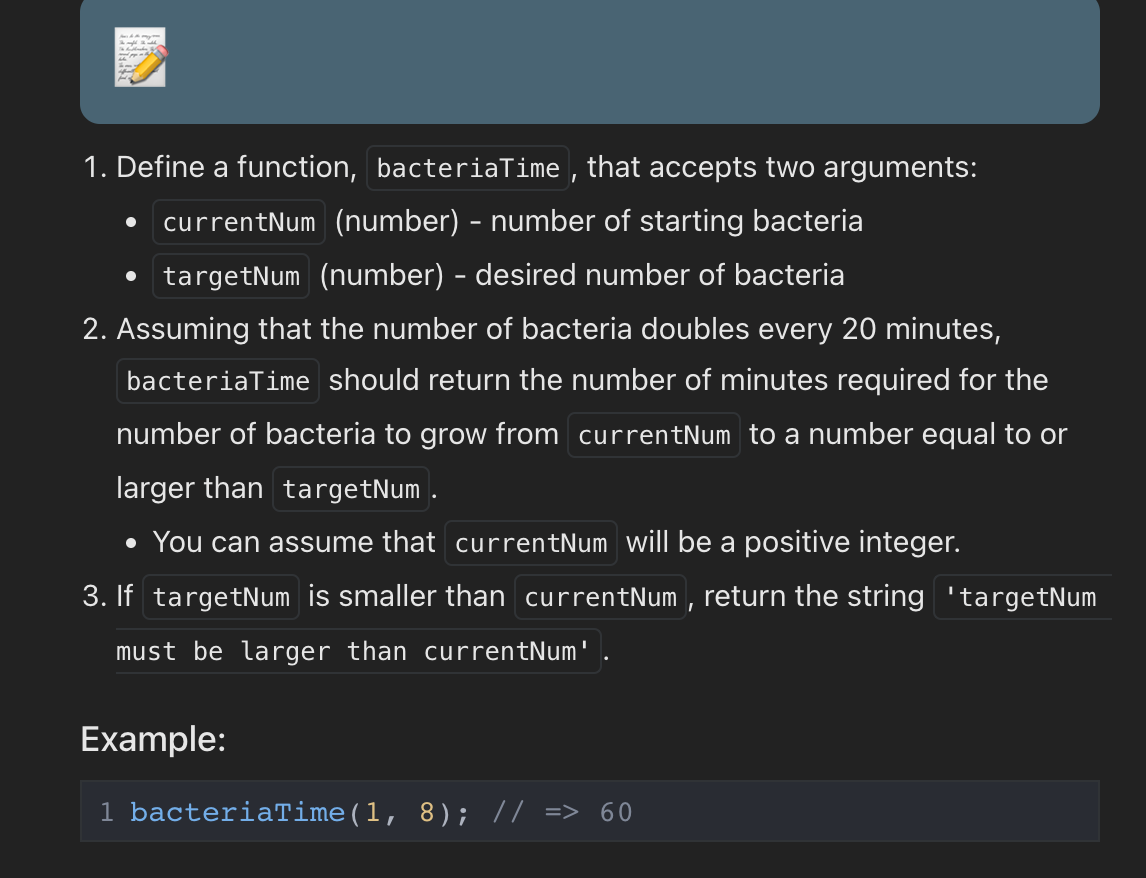This screenshot has height=878, width=1146.
Task: Click the currentNum chip beside 'number of starting bacteria'
Action: (x=239, y=222)
